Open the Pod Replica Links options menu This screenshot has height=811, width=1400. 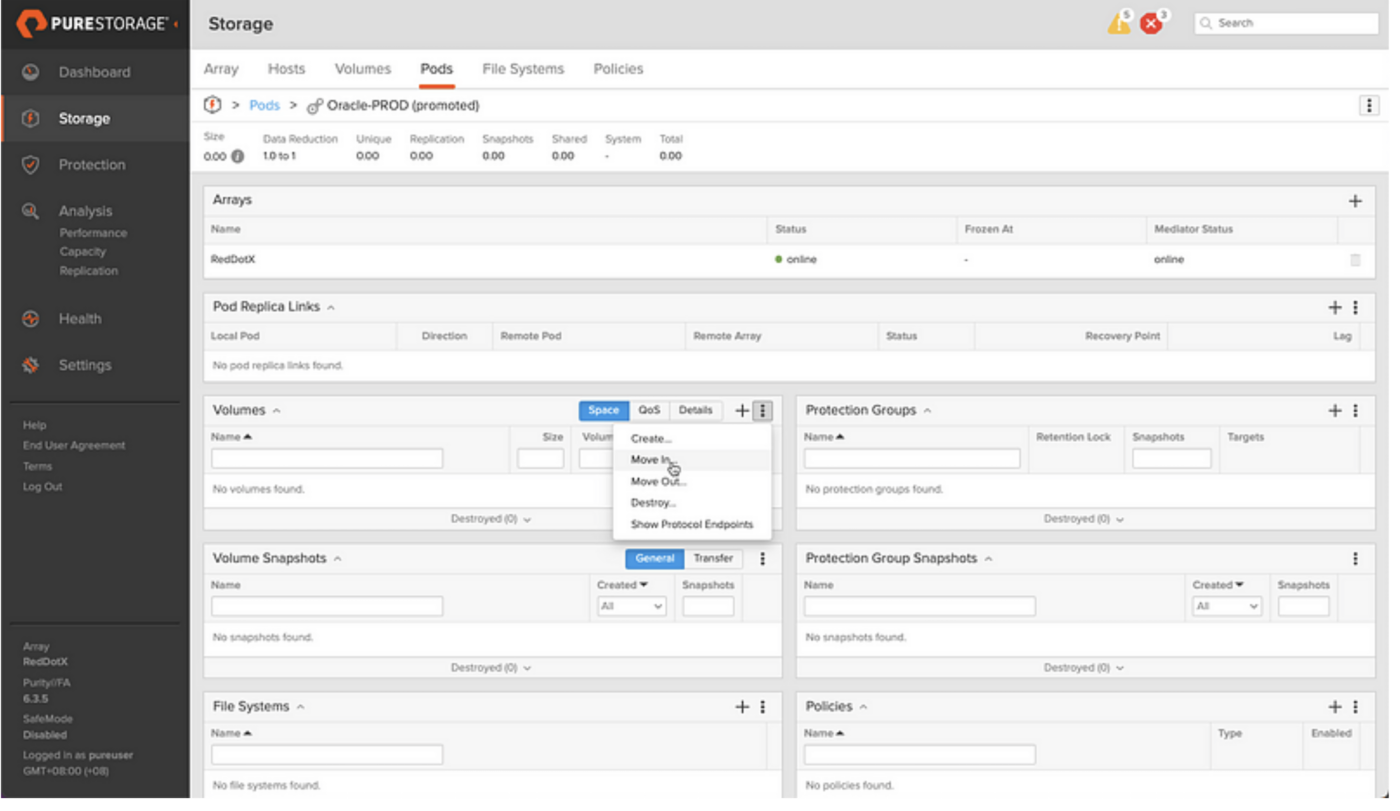[x=1356, y=308]
